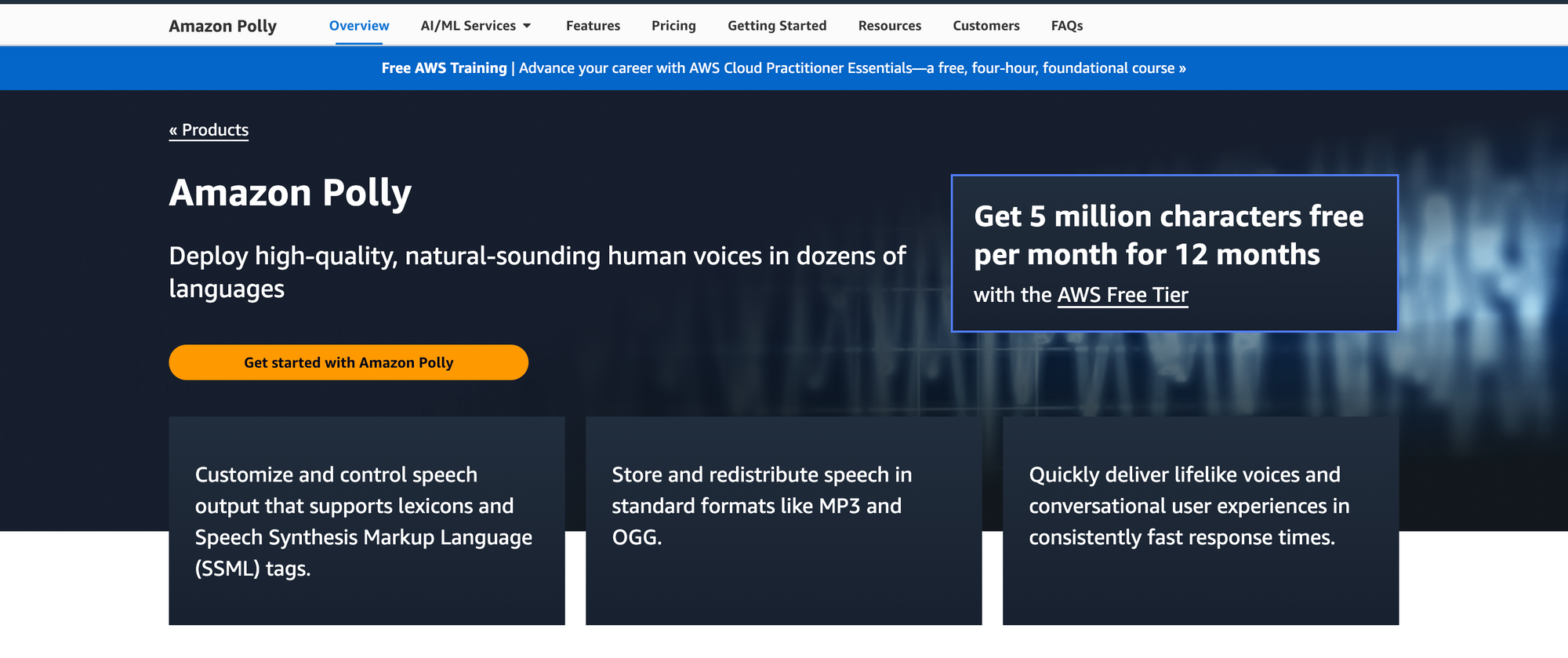Open the Pricing tab
Image resolution: width=1568 pixels, height=658 pixels.
(673, 26)
